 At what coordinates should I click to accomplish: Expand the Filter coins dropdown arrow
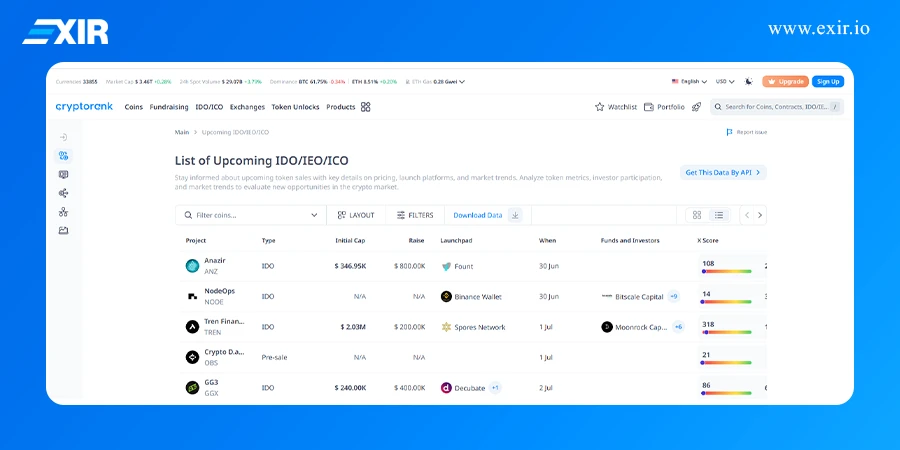(x=314, y=215)
